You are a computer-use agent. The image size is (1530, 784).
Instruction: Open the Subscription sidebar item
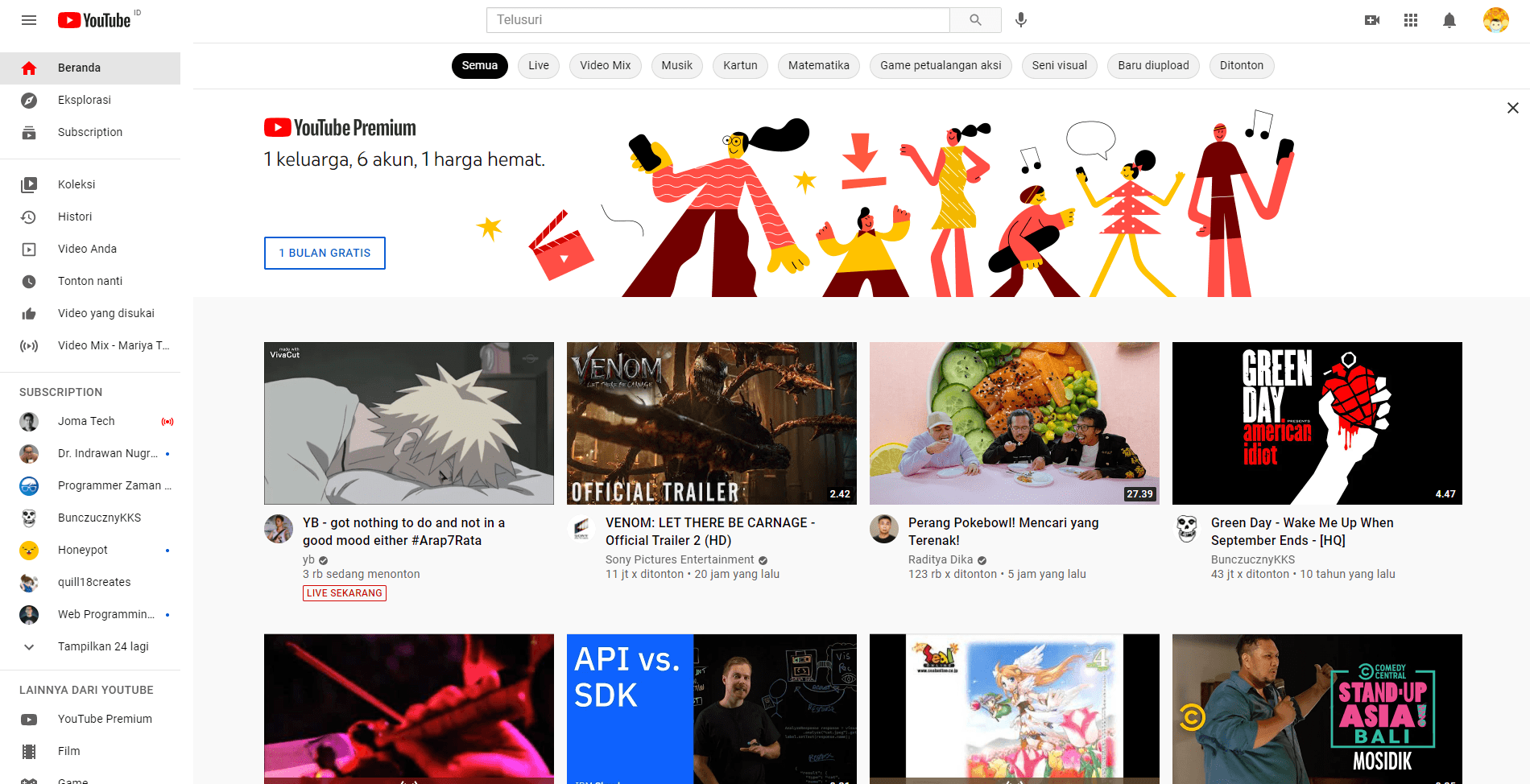(90, 132)
